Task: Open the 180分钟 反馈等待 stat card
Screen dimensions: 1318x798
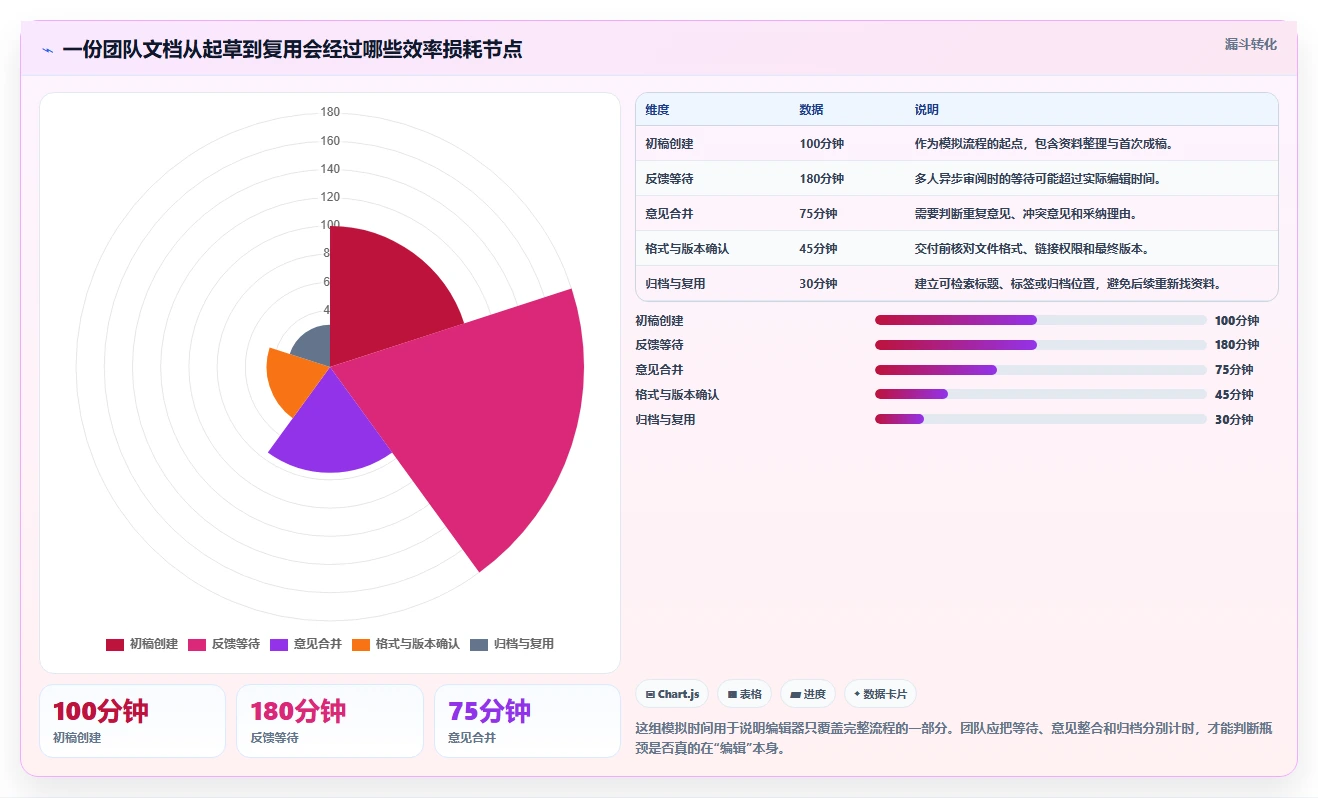Action: click(x=330, y=721)
